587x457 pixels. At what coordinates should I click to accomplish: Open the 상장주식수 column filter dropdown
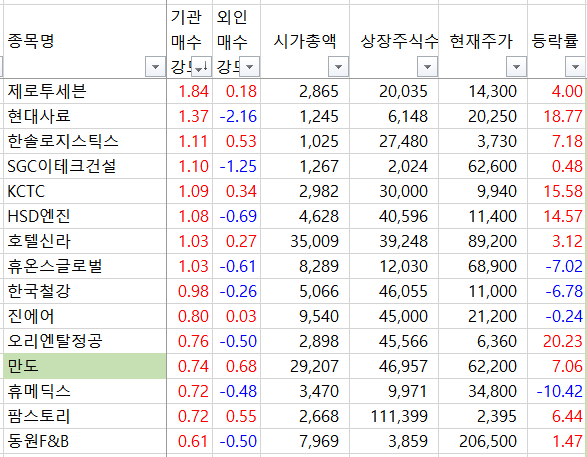[427, 67]
